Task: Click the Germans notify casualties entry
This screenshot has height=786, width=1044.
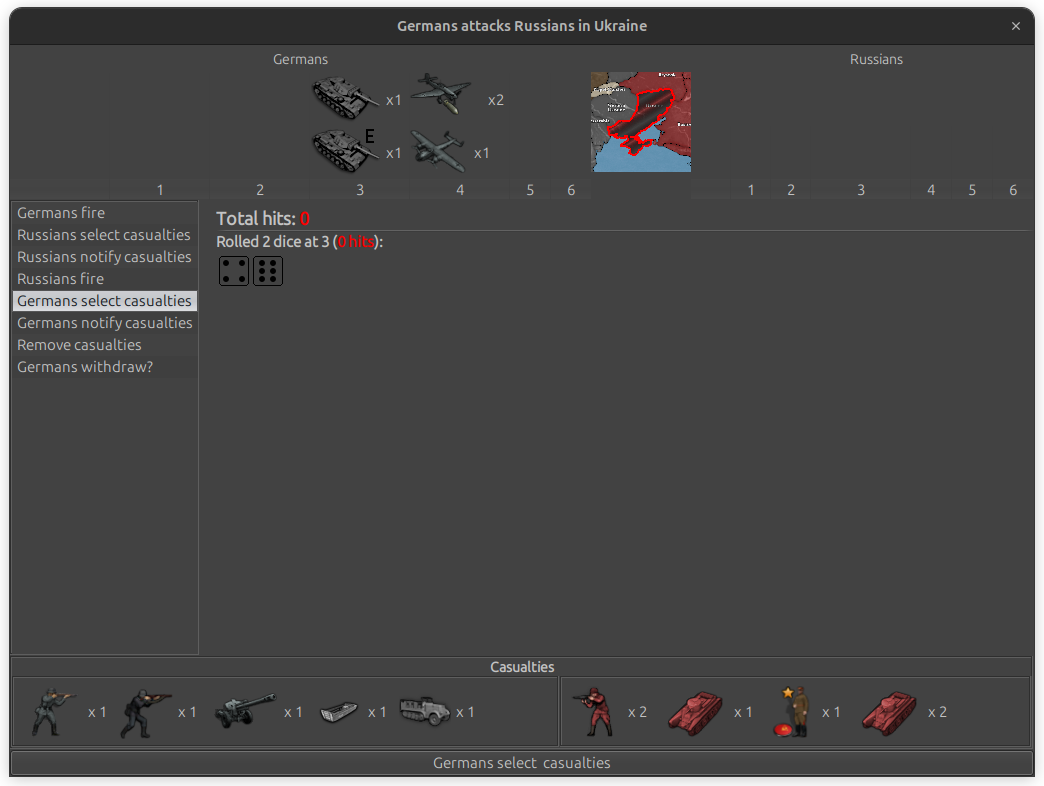Action: point(104,322)
